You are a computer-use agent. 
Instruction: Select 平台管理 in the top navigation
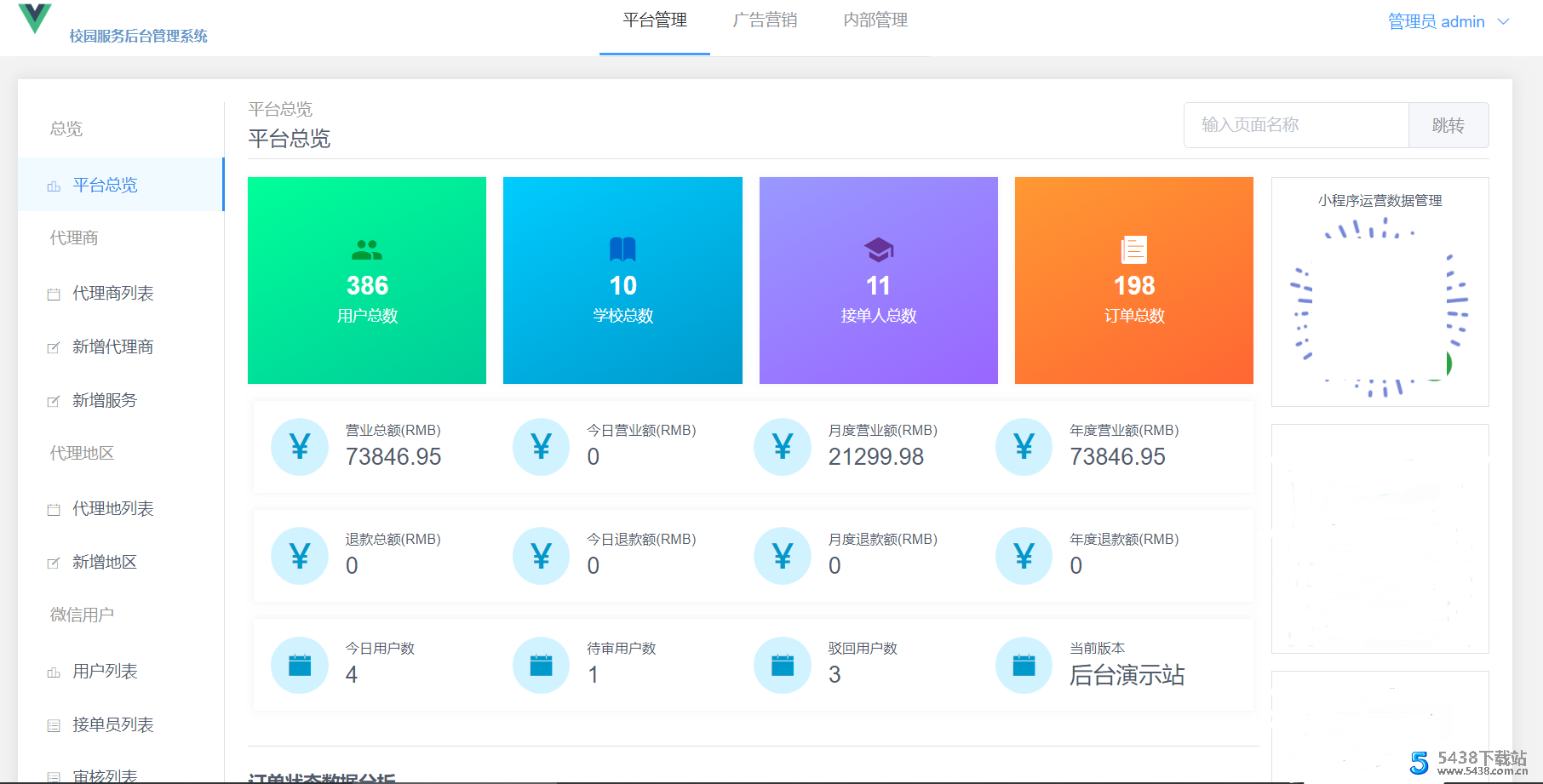click(654, 20)
